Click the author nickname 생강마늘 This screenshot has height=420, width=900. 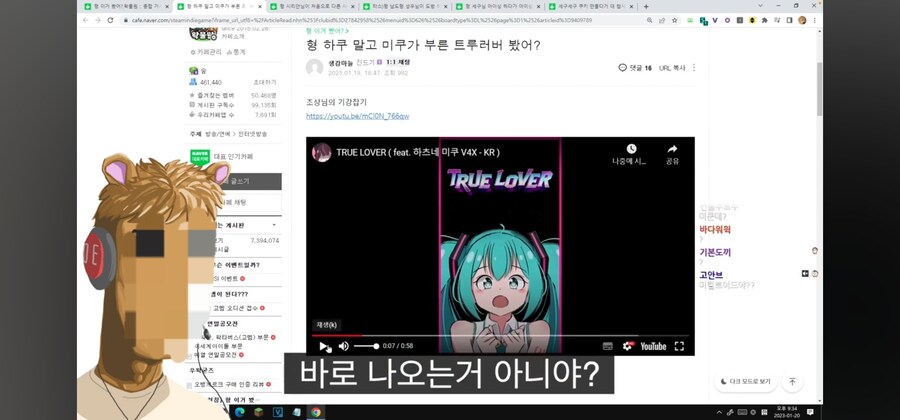click(340, 62)
